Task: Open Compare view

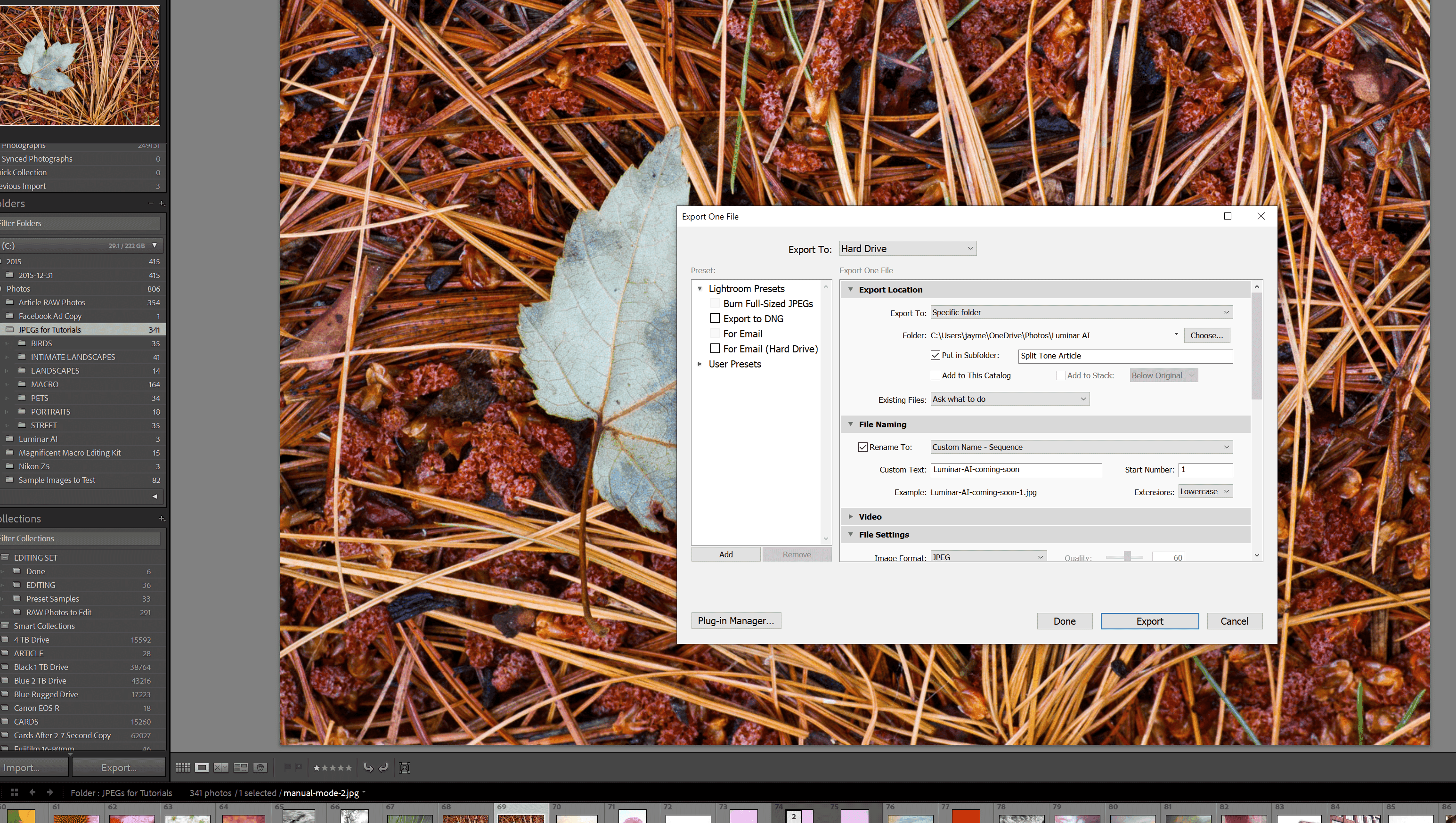Action: coord(221,767)
